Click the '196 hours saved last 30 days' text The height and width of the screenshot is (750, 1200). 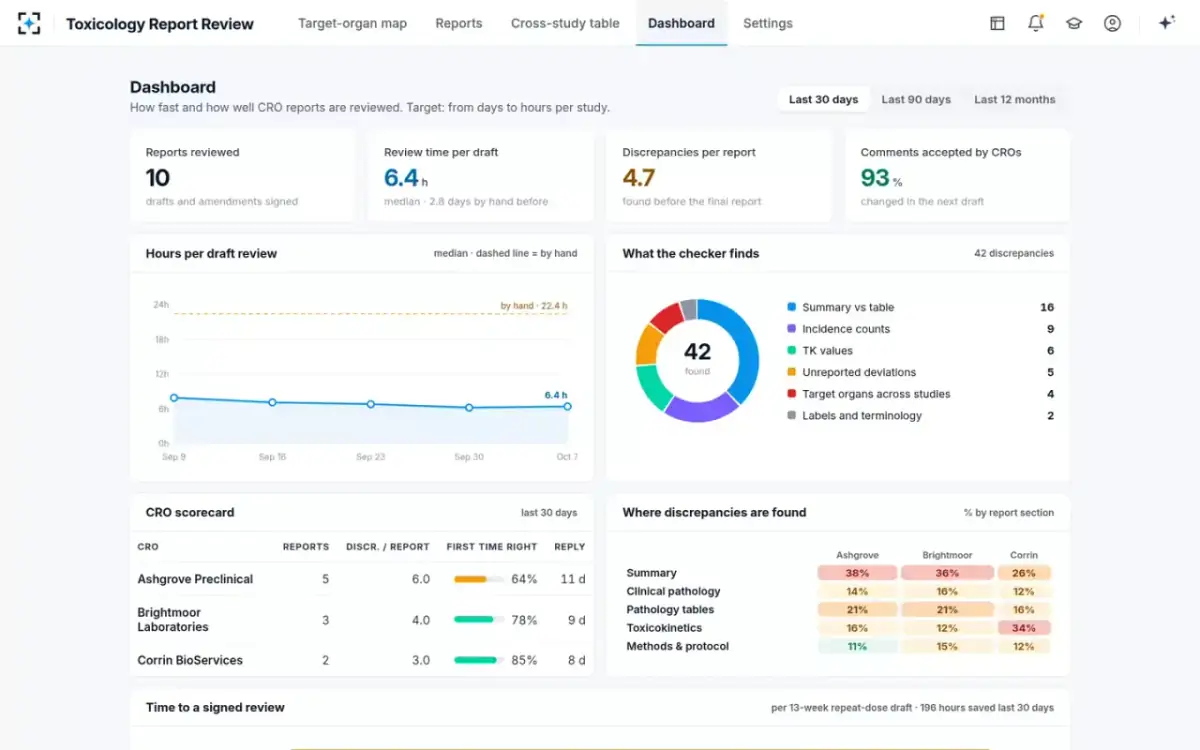(986, 708)
